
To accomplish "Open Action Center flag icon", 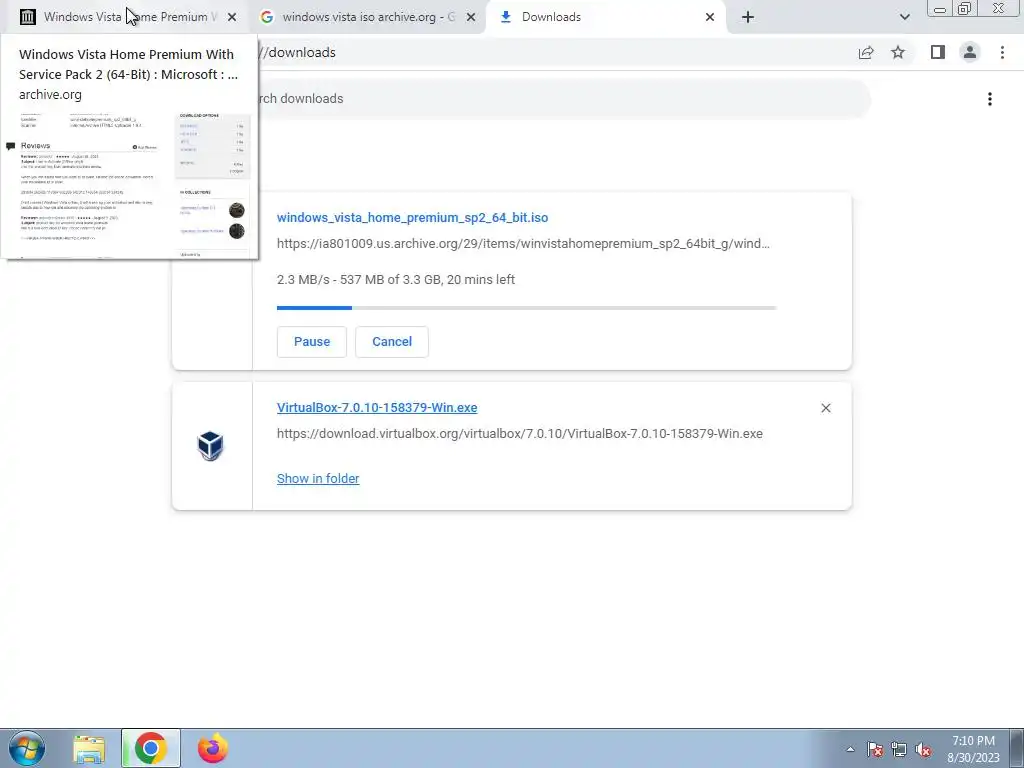I will pos(875,750).
